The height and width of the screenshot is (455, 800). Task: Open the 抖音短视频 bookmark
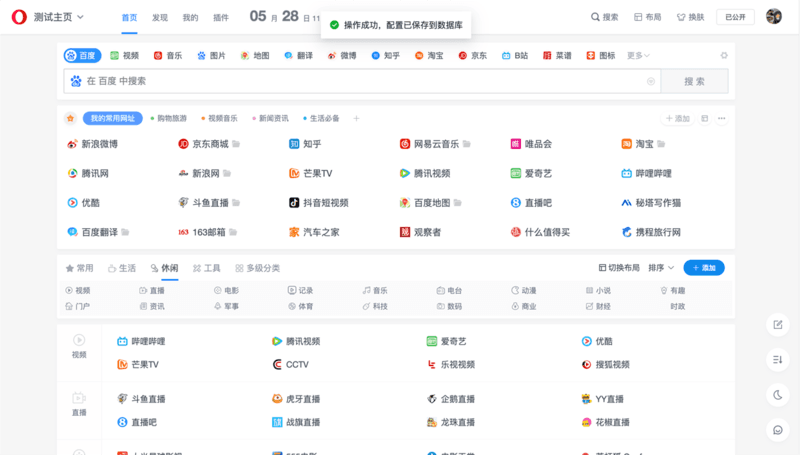[x=319, y=203]
